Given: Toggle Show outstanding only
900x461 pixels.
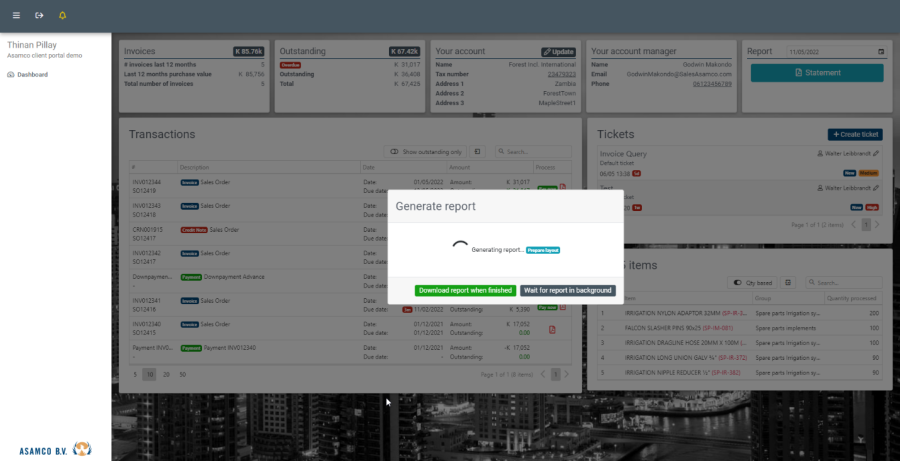Looking at the screenshot, I should (x=425, y=152).
